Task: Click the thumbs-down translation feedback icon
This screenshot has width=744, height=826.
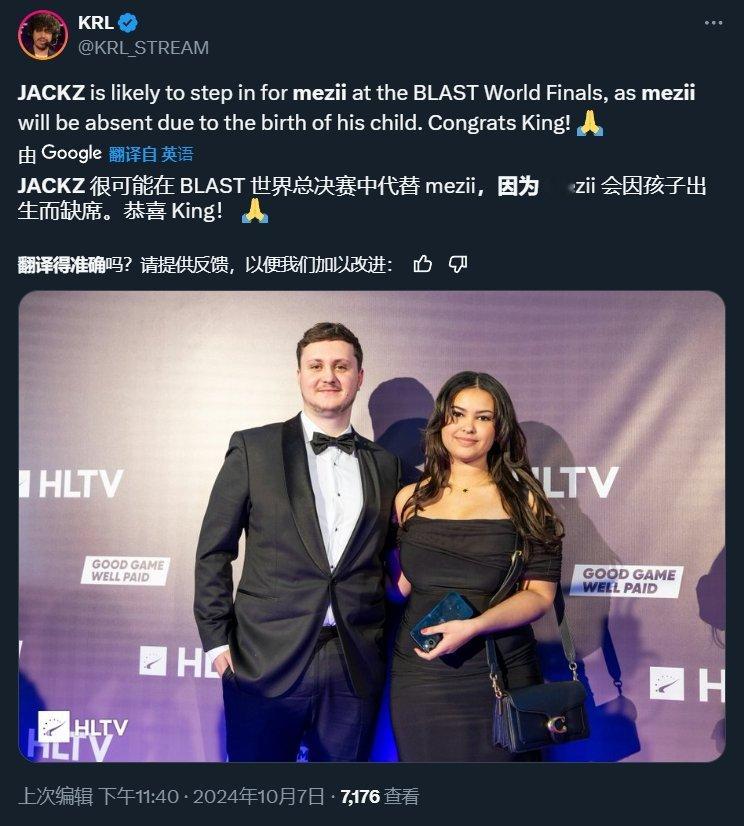Action: click(x=457, y=264)
